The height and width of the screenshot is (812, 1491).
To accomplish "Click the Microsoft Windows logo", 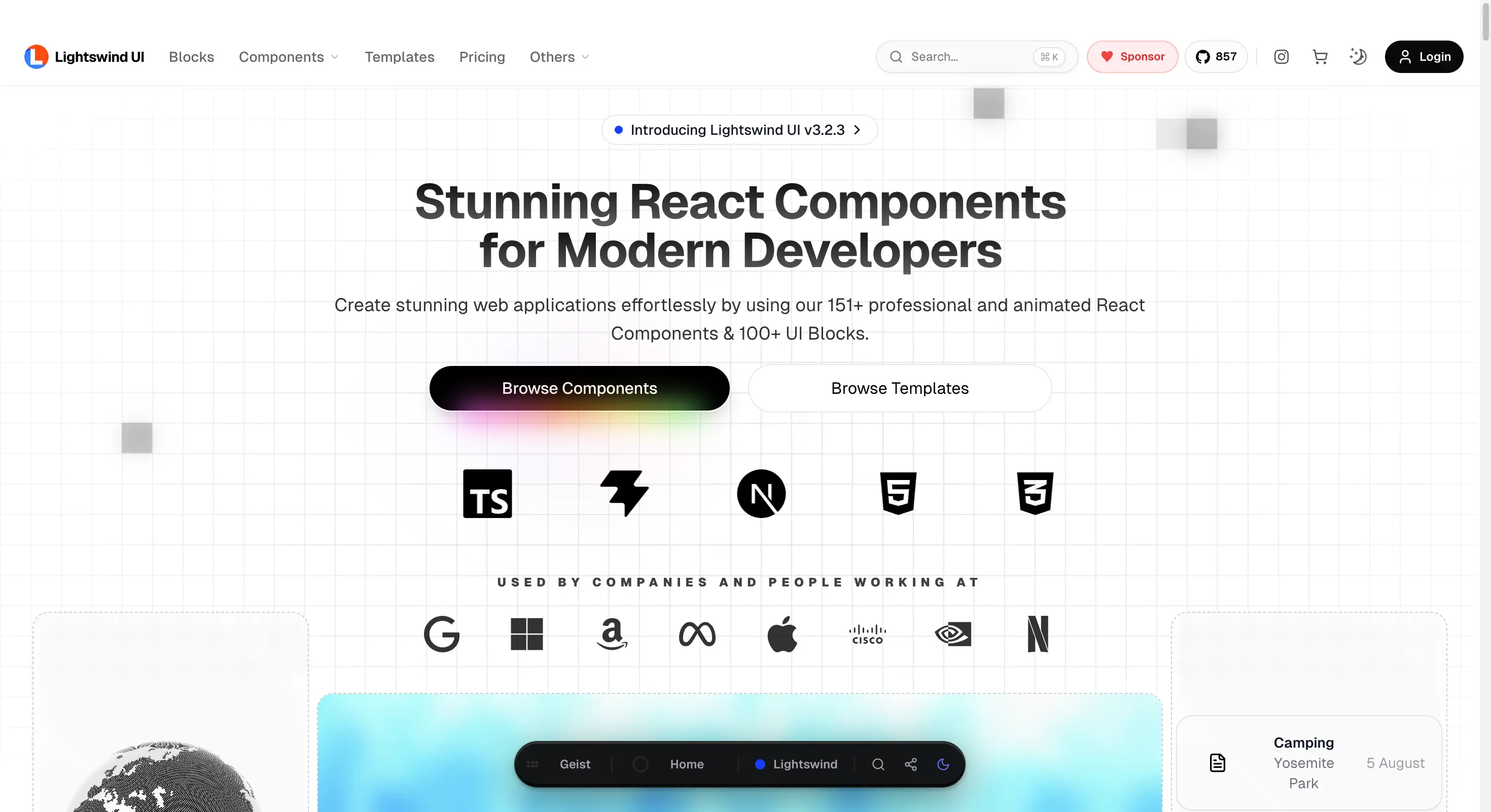I will (527, 634).
